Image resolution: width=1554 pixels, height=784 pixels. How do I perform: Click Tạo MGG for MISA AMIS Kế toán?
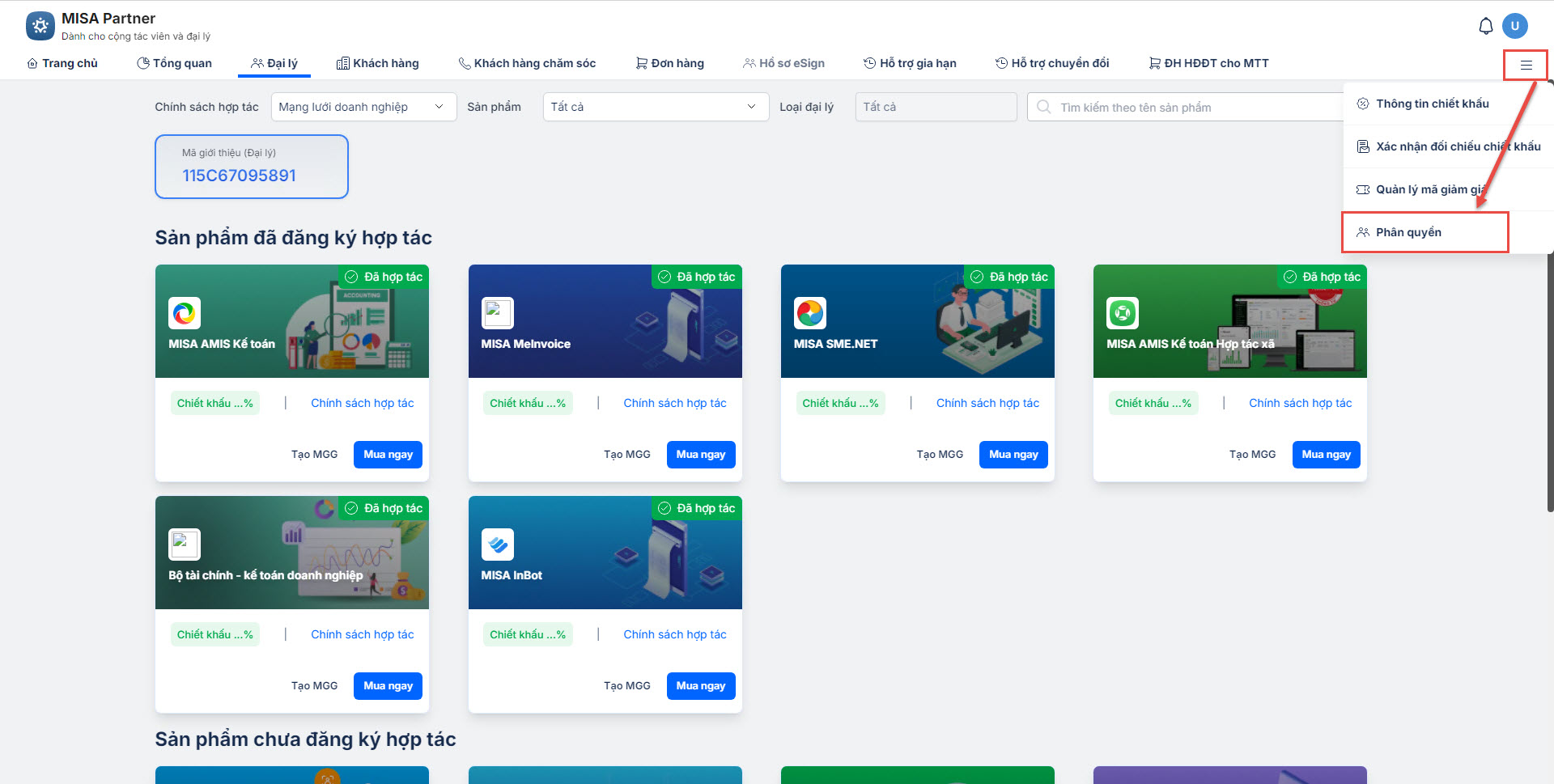coord(314,455)
